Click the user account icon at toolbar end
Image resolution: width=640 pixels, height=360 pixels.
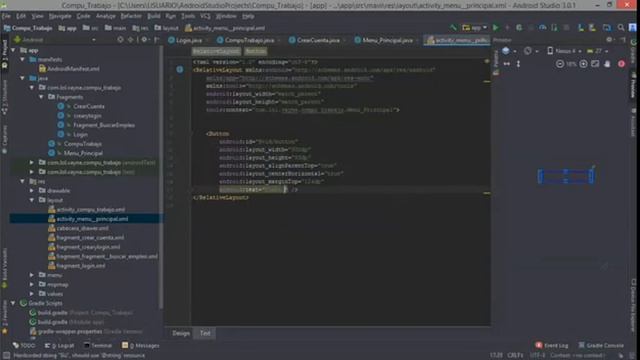tap(633, 27)
